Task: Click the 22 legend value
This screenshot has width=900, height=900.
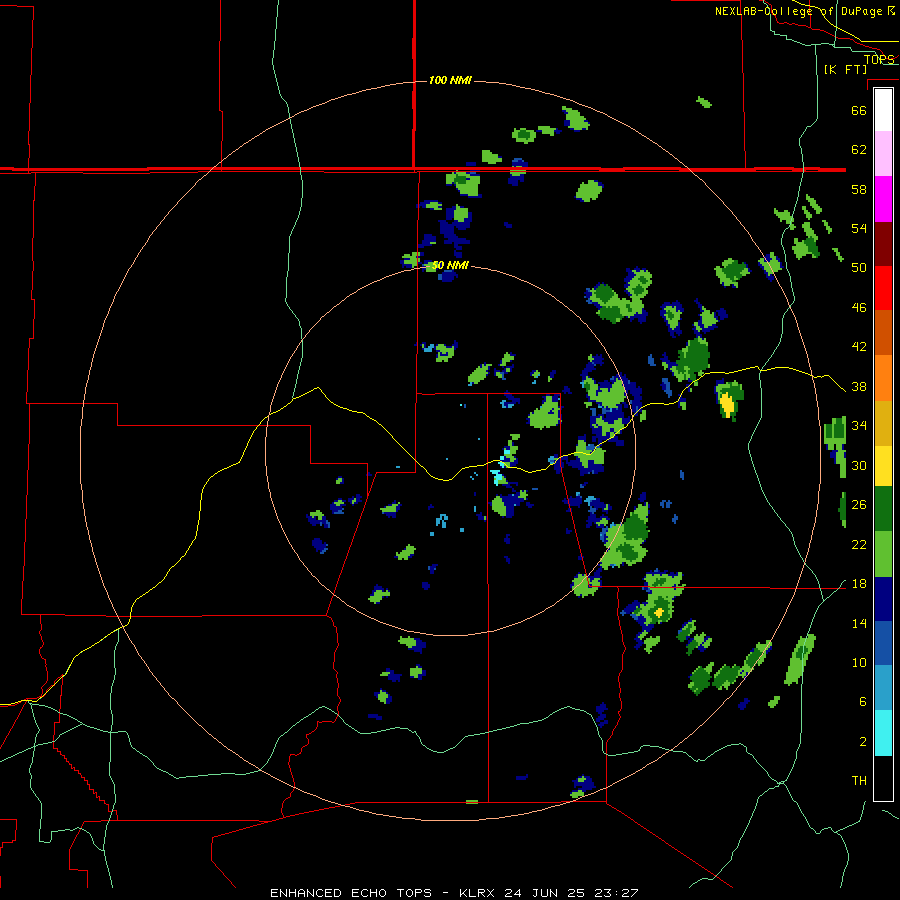Action: click(859, 545)
